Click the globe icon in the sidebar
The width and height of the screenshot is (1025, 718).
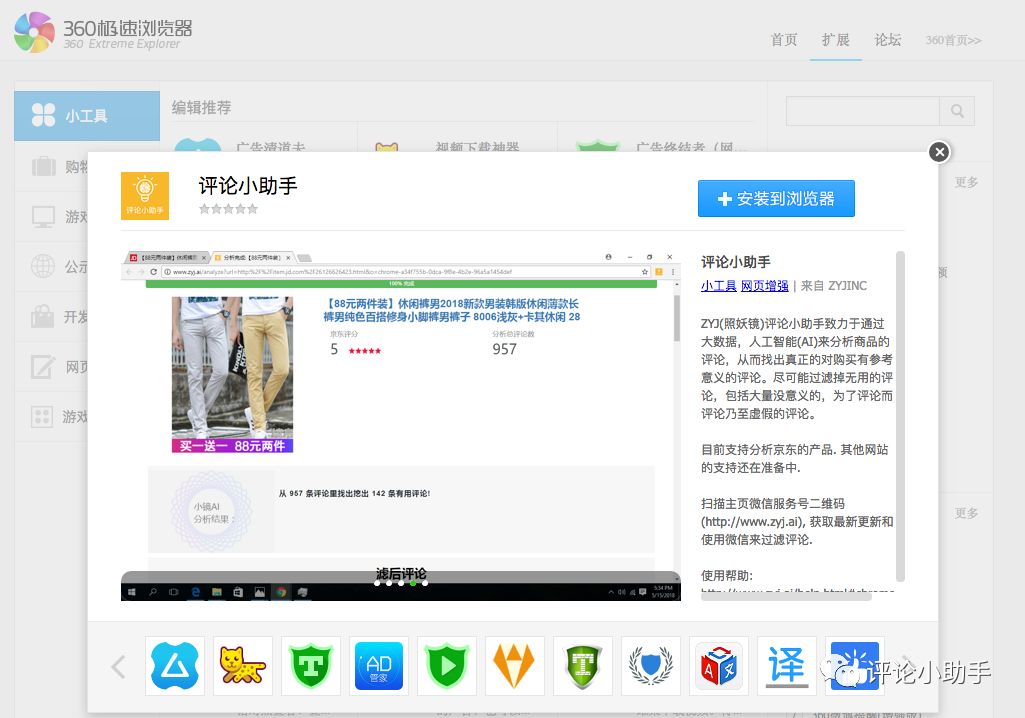click(x=43, y=266)
